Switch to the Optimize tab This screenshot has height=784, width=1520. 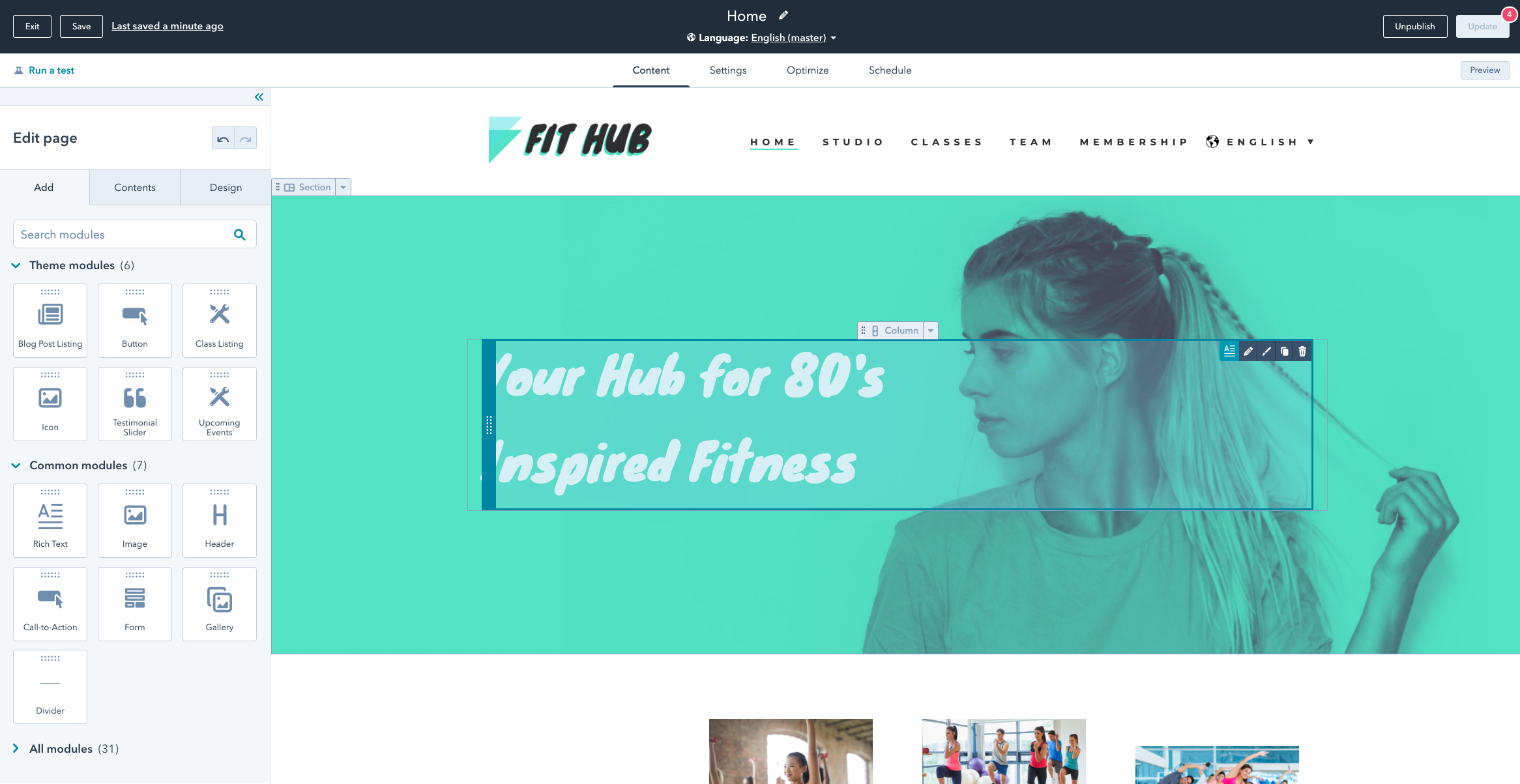tap(807, 70)
